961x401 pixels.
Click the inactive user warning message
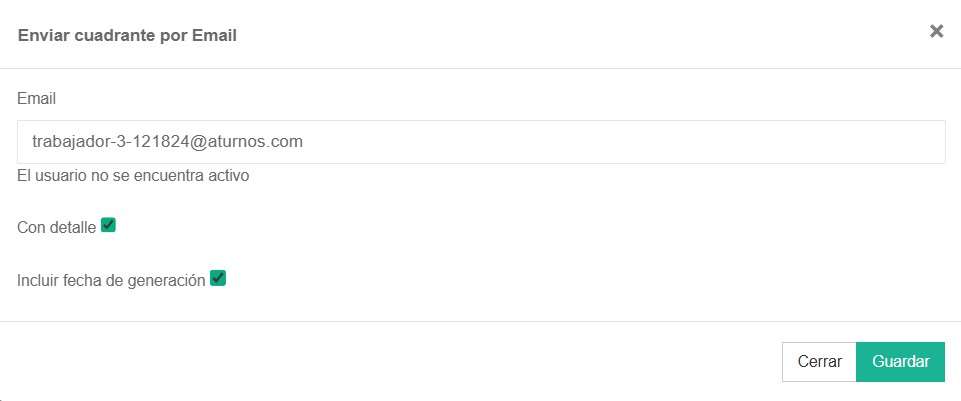[133, 176]
